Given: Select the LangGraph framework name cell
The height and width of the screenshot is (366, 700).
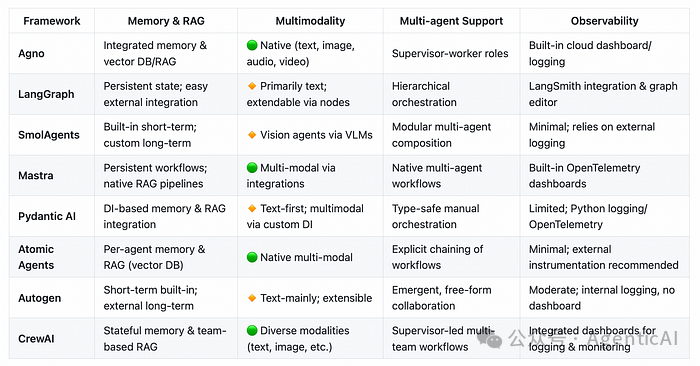Looking at the screenshot, I should tap(52, 94).
